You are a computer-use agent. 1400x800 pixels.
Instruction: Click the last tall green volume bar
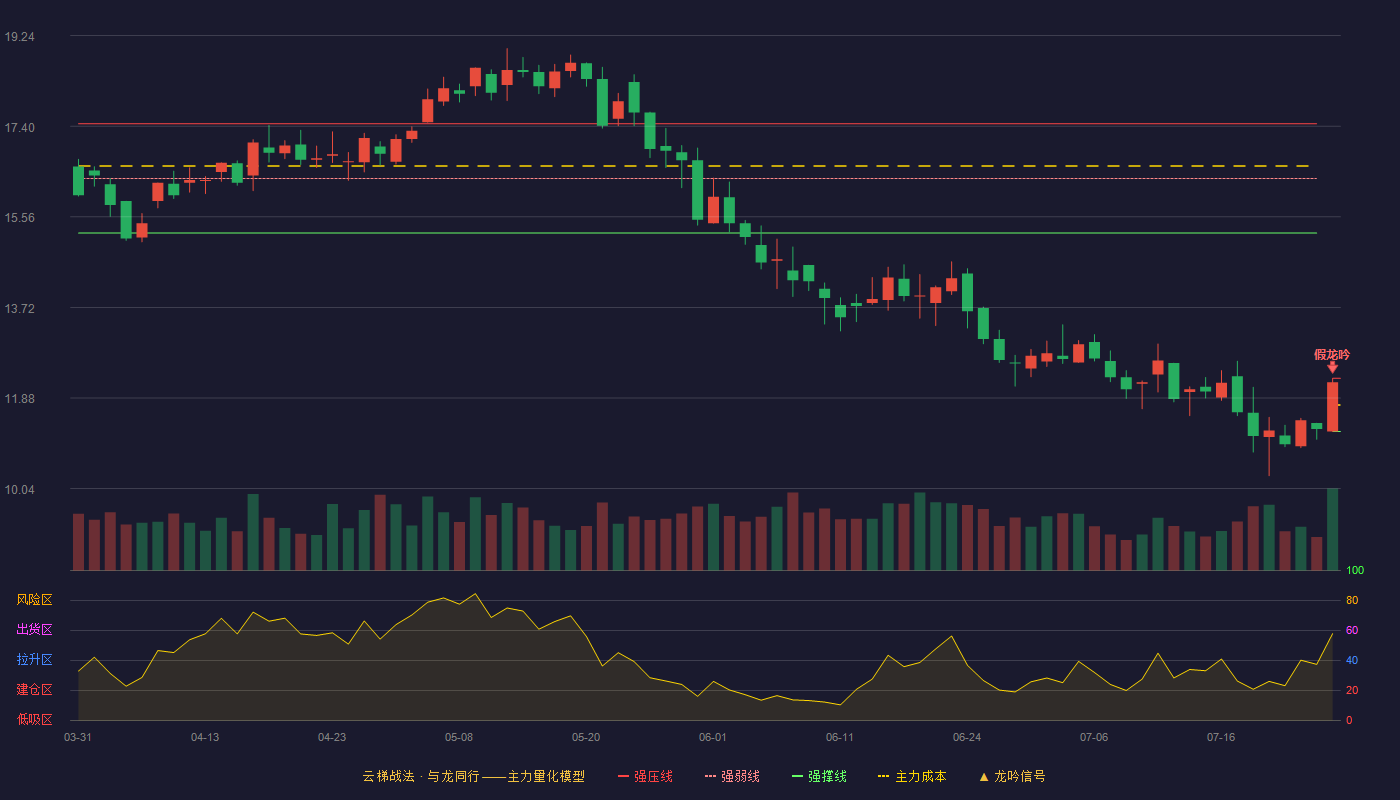click(1332, 529)
